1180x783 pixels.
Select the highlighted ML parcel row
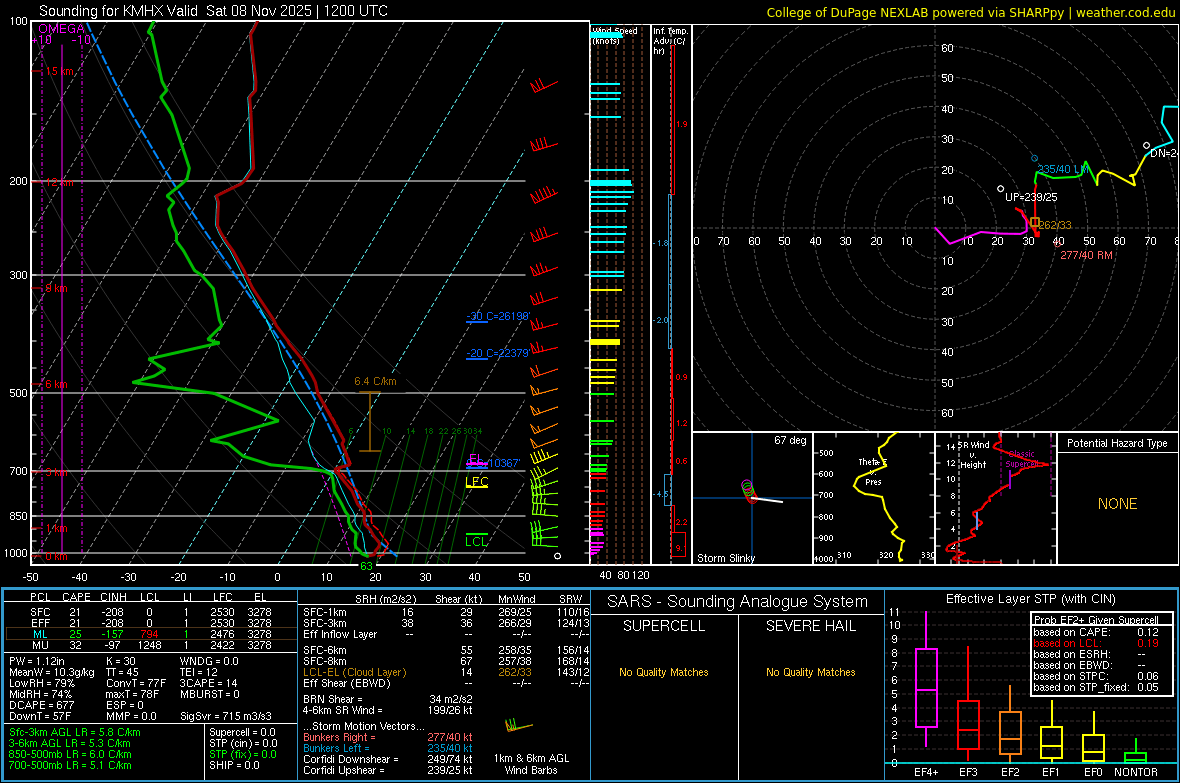pyautogui.click(x=151, y=634)
